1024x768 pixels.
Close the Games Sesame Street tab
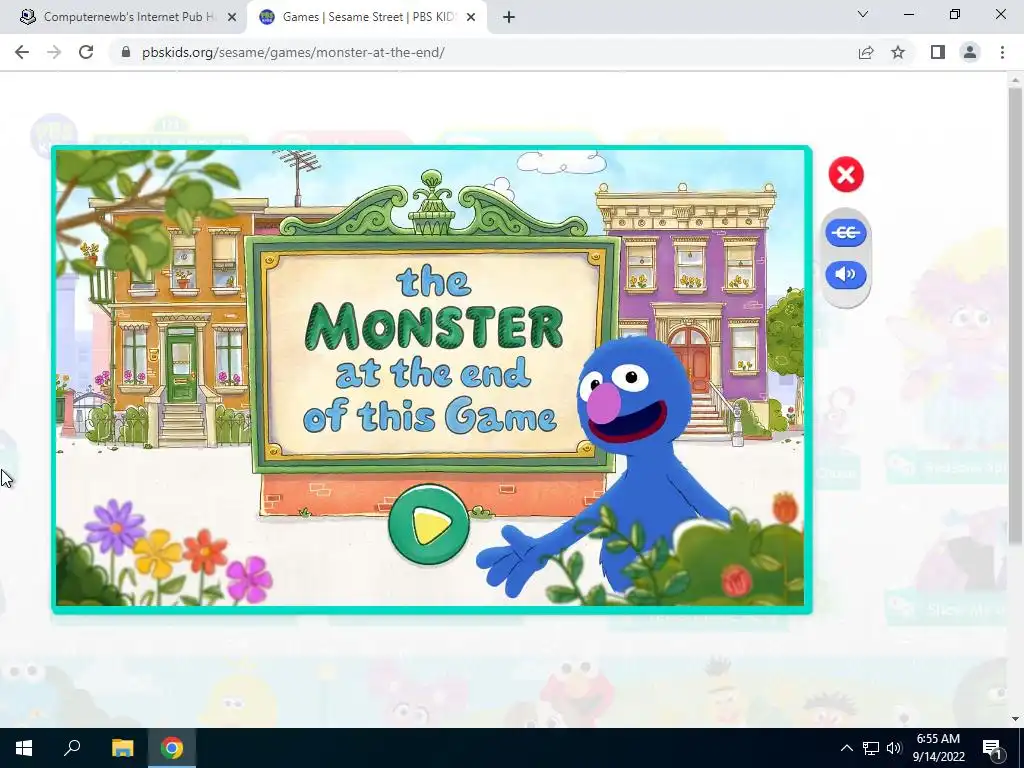[x=471, y=17]
